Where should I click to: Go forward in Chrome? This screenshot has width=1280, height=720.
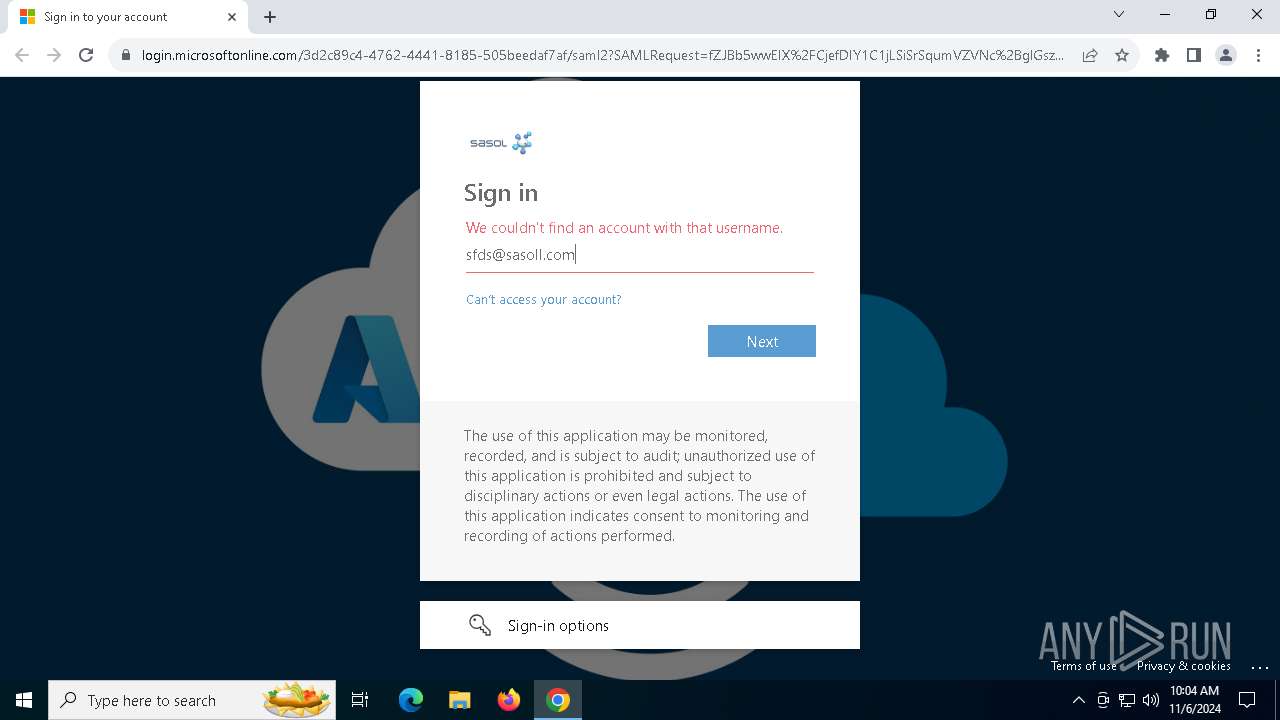[54, 55]
